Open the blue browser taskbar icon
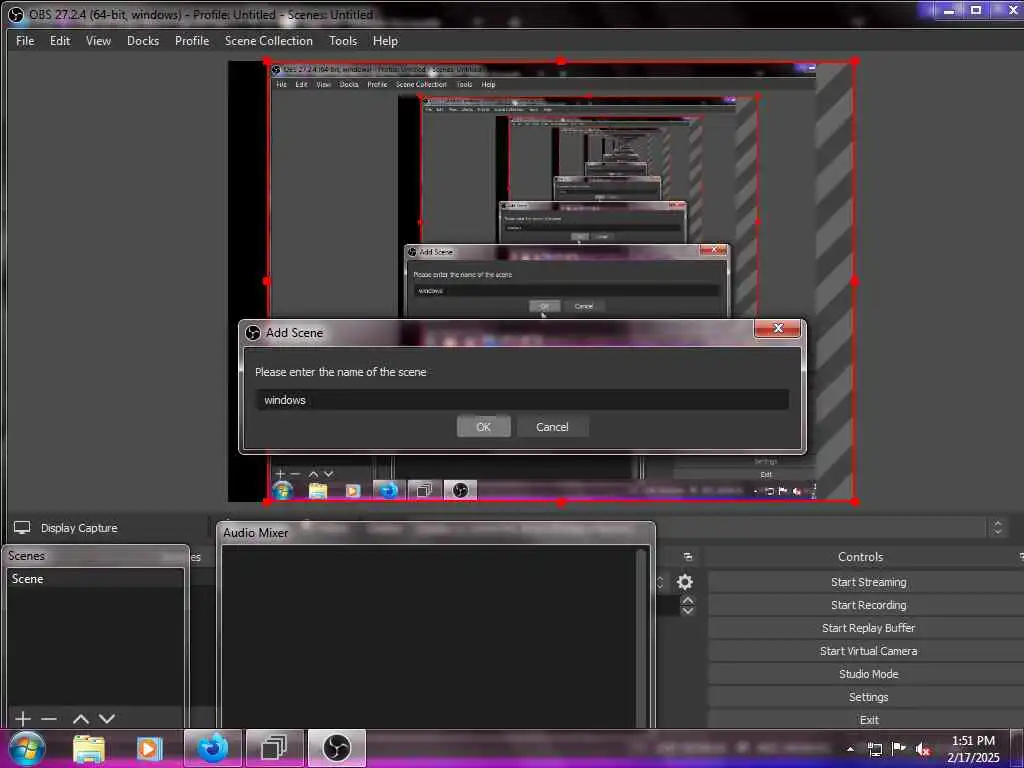This screenshot has height=768, width=1024. coord(213,748)
